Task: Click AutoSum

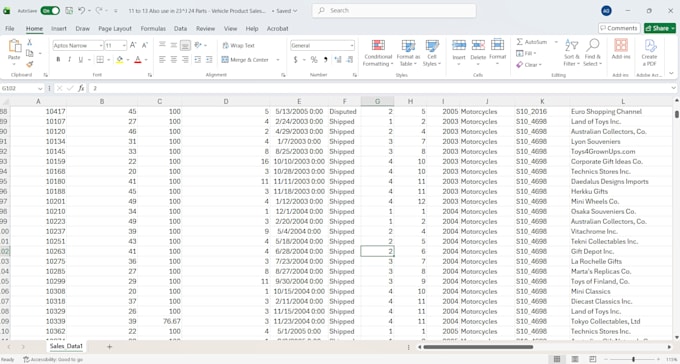Action: (532, 42)
